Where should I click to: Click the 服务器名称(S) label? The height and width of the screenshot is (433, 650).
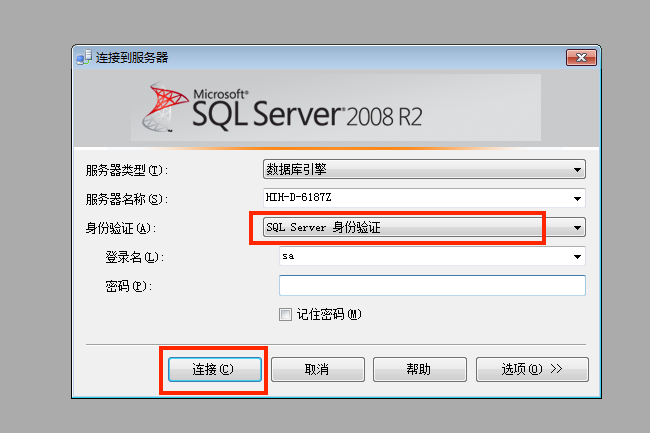pyautogui.click(x=126, y=199)
